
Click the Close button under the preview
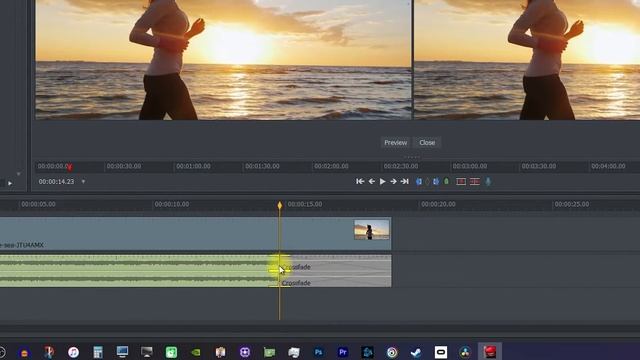[427, 142]
